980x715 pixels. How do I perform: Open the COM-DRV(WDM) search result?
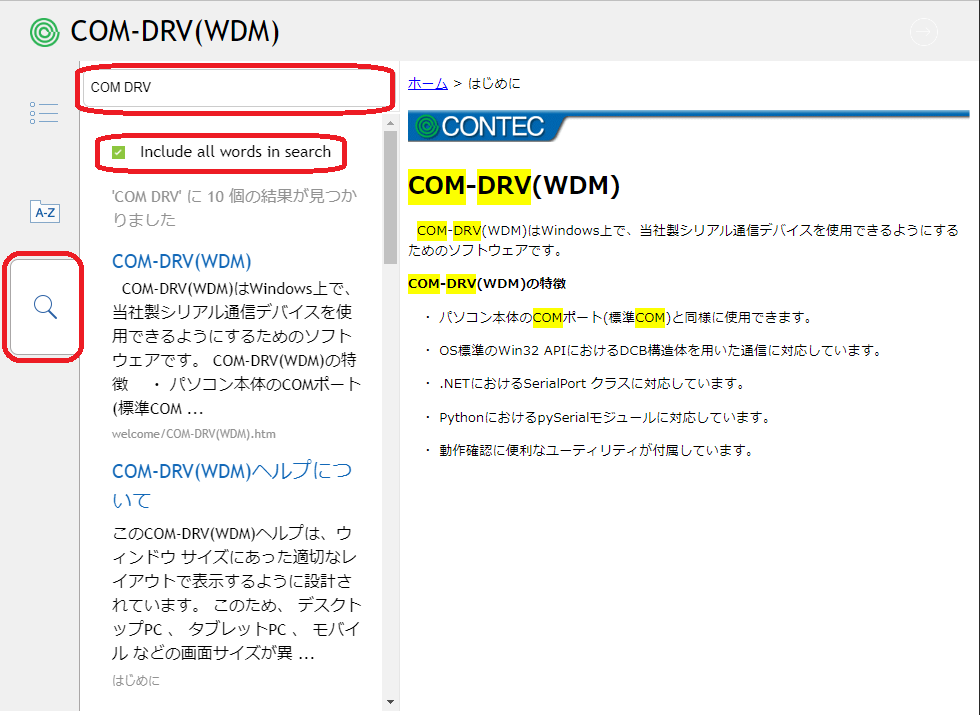pos(181,261)
